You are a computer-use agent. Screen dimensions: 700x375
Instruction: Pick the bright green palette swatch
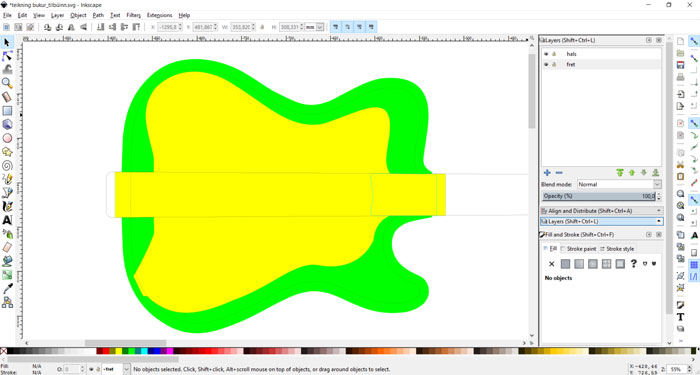coord(132,351)
